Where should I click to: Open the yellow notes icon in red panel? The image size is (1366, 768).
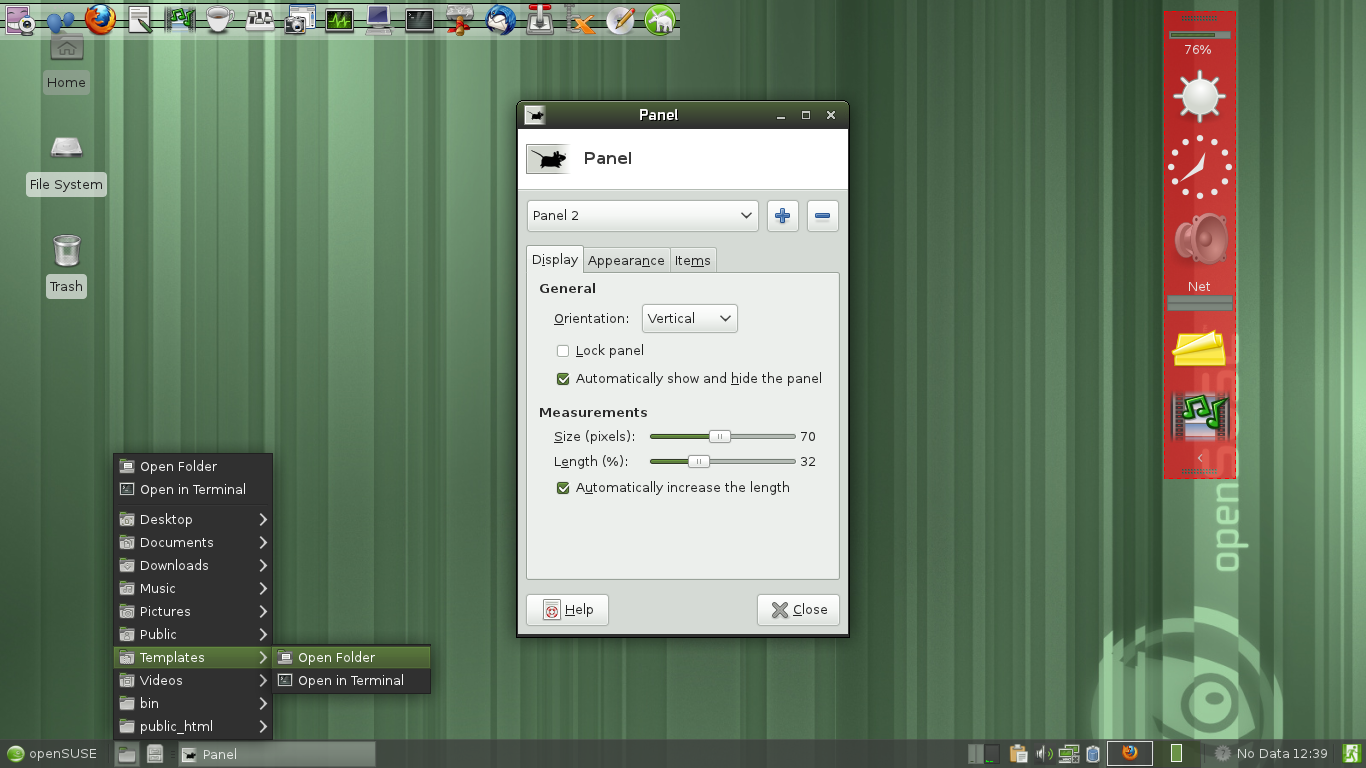point(1199,349)
